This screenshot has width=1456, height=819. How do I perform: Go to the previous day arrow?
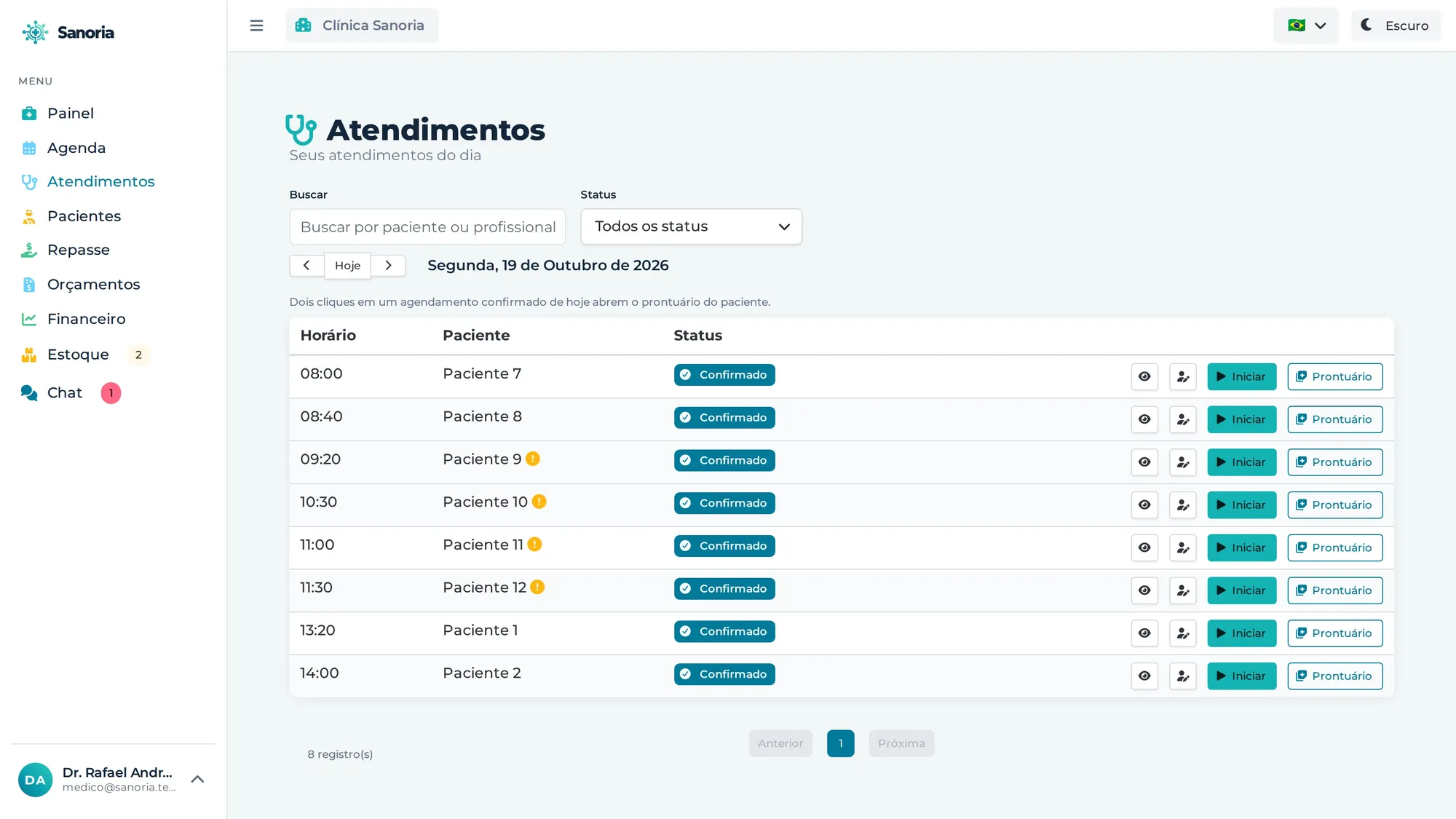[306, 266]
